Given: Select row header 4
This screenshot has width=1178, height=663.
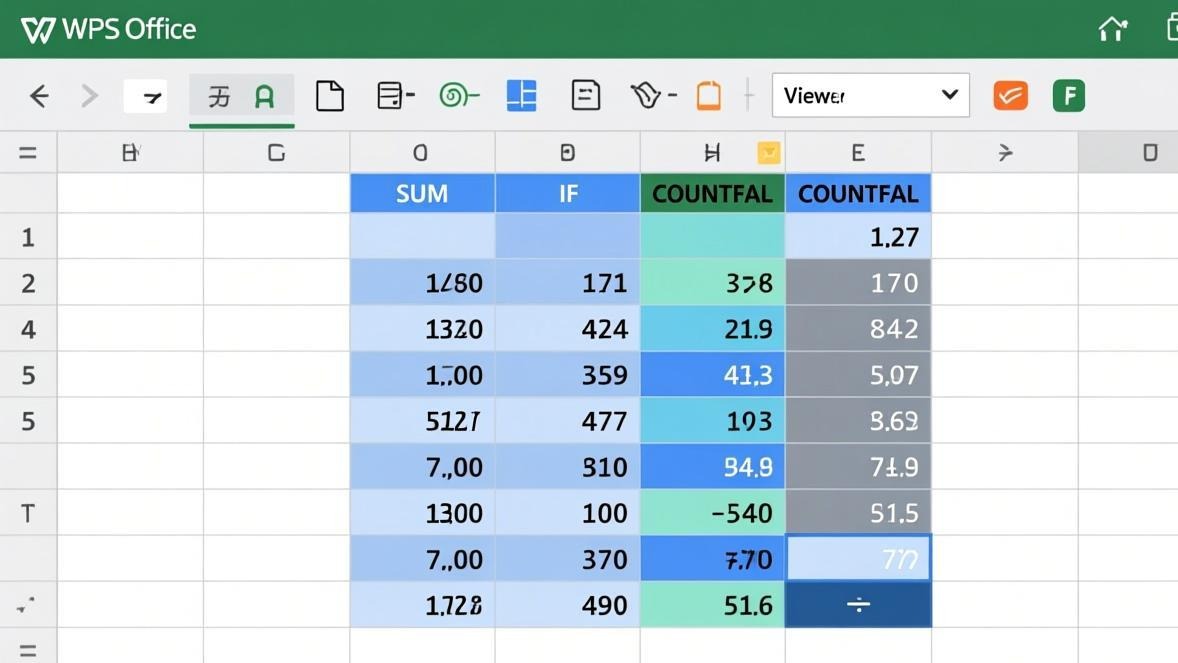Looking at the screenshot, I should (x=28, y=329).
